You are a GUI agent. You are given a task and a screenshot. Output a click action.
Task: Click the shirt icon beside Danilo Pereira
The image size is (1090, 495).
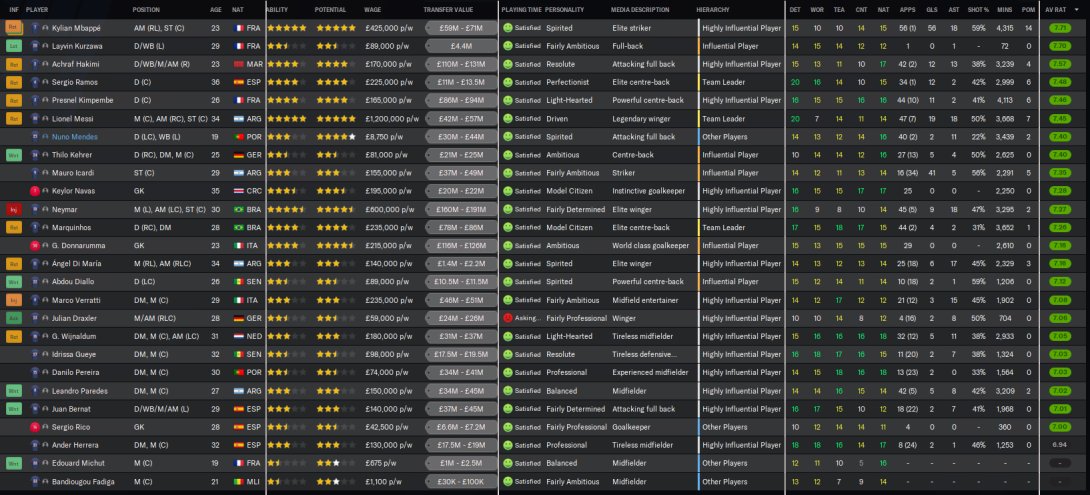click(x=34, y=372)
